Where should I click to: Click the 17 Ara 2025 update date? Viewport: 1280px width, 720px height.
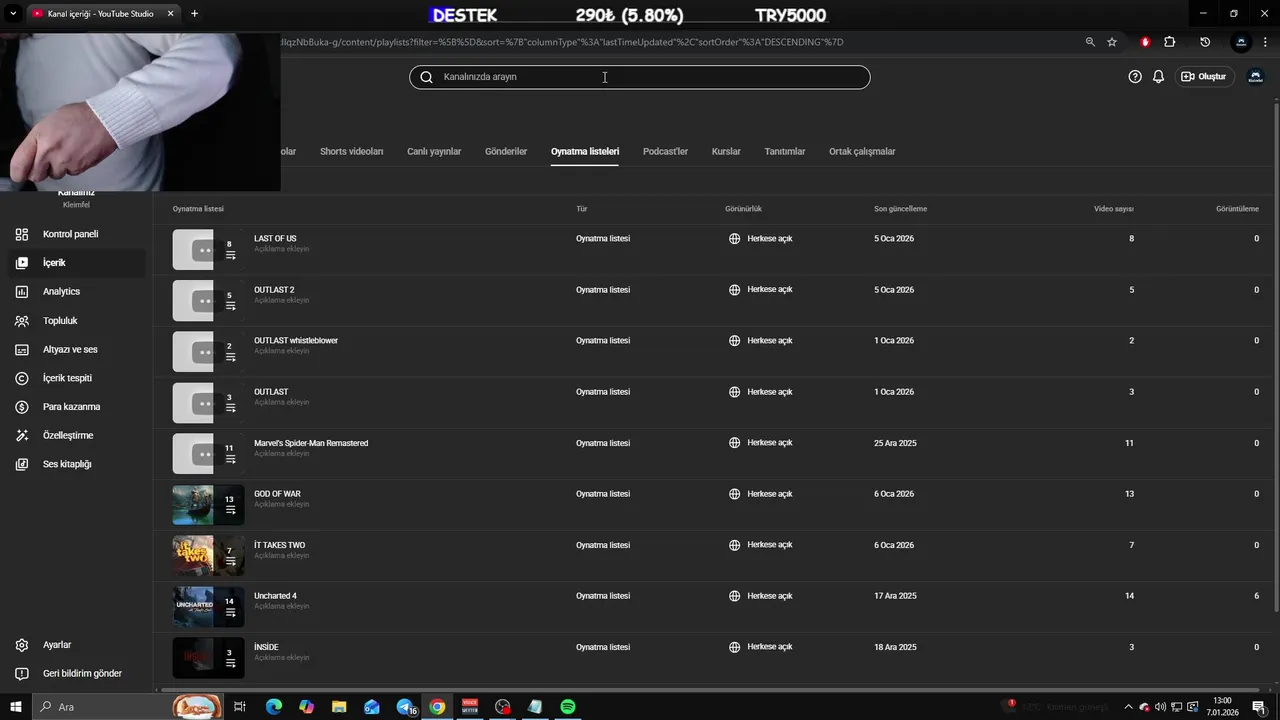(x=895, y=596)
